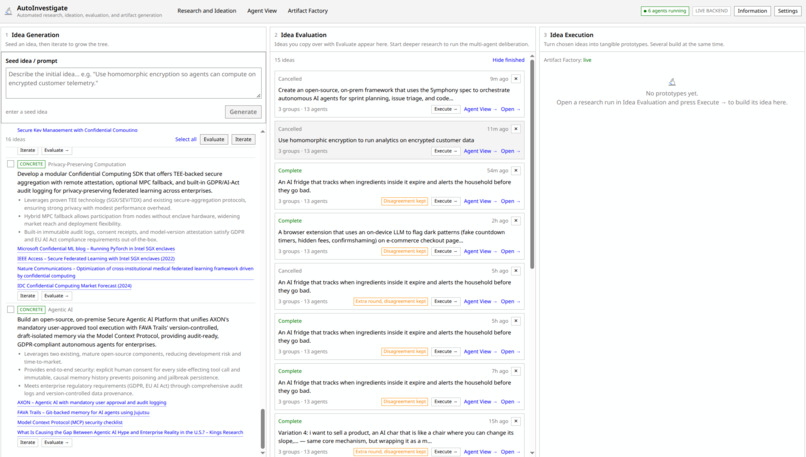Click Iterate below the Kings Research link
Viewport: 806px width, 457px height.
27,443
